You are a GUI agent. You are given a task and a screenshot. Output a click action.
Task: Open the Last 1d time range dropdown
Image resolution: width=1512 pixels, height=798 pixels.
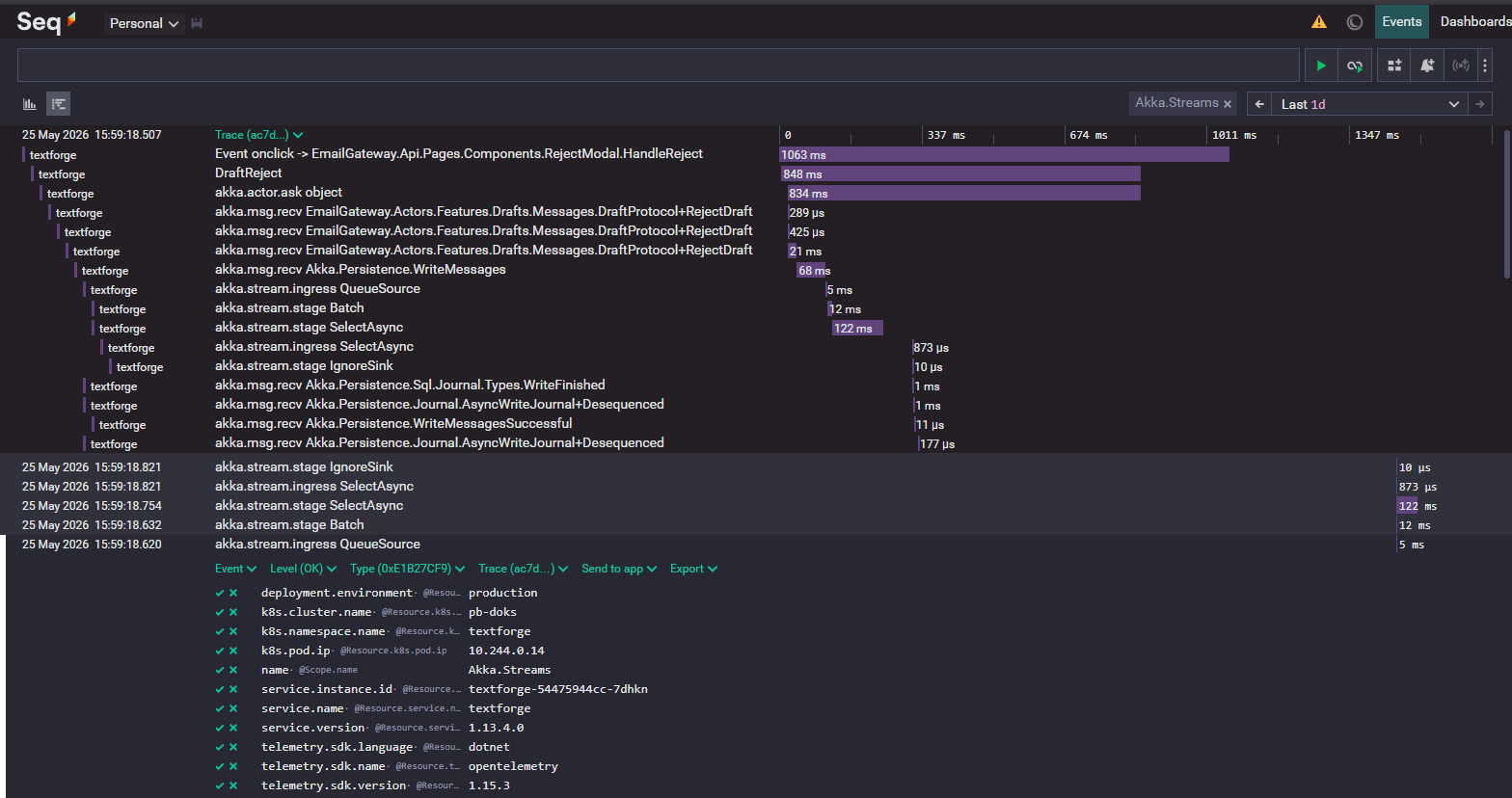(1369, 104)
